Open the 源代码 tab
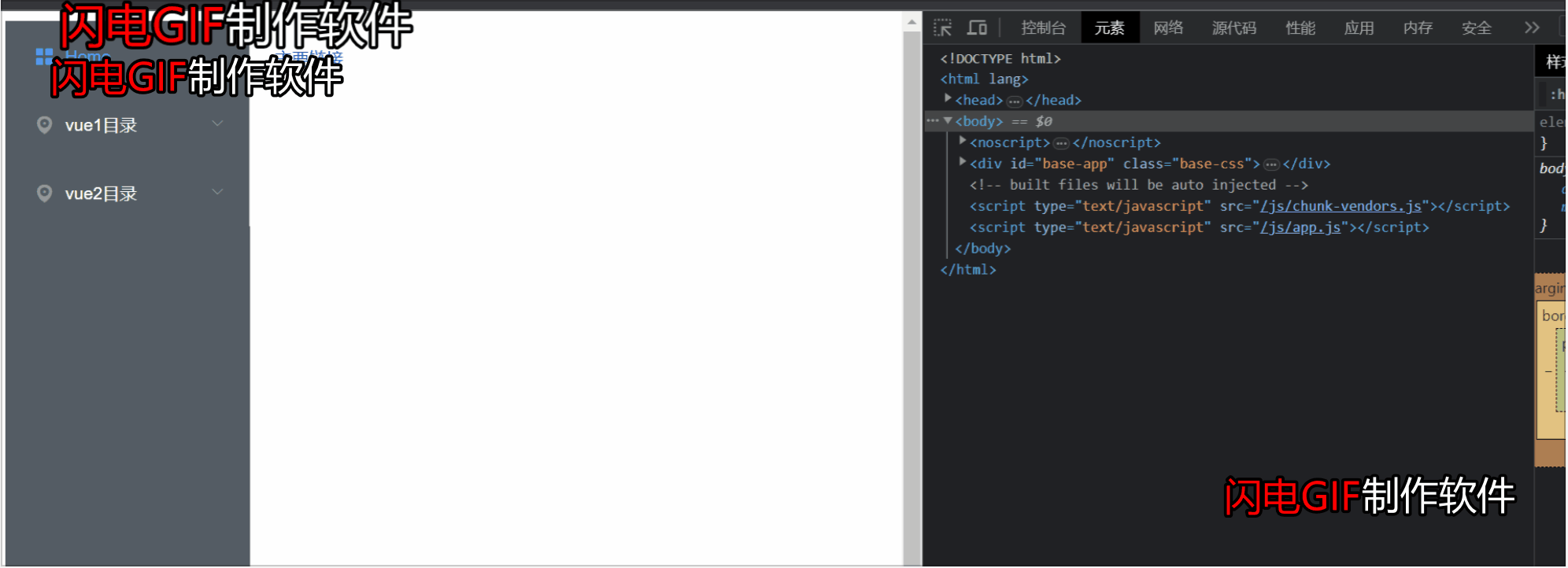This screenshot has width=1568, height=568. coord(1233,28)
